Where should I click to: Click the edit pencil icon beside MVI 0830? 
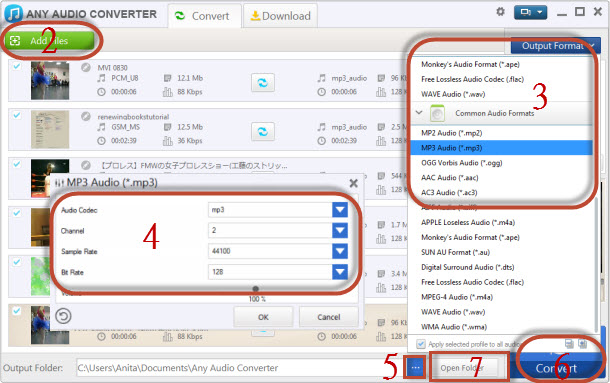click(x=86, y=67)
